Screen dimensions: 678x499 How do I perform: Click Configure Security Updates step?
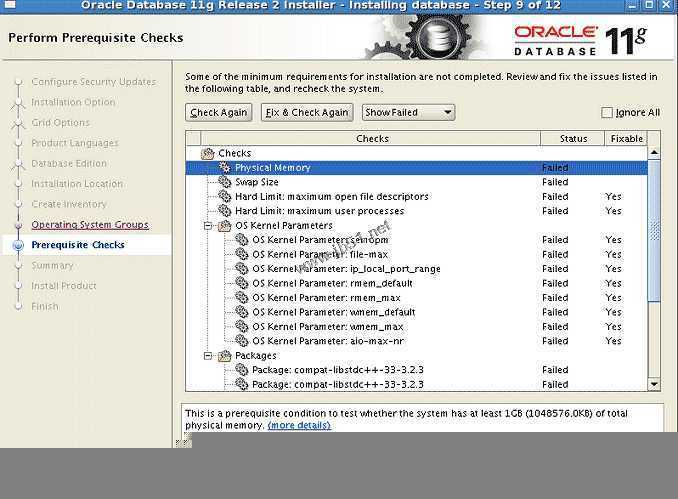pyautogui.click(x=94, y=82)
